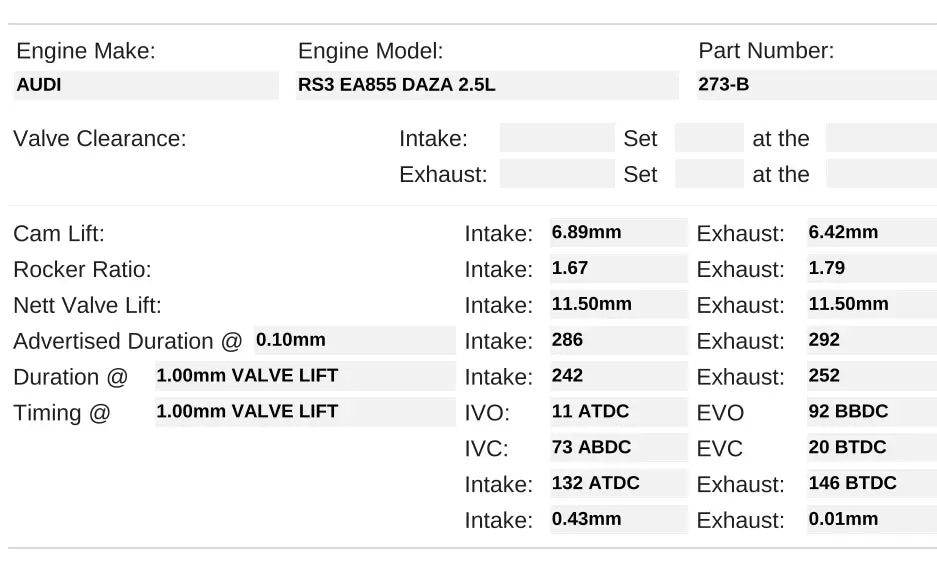Select the EVC field 20 BTDC
This screenshot has height=587, width=937.
(871, 448)
